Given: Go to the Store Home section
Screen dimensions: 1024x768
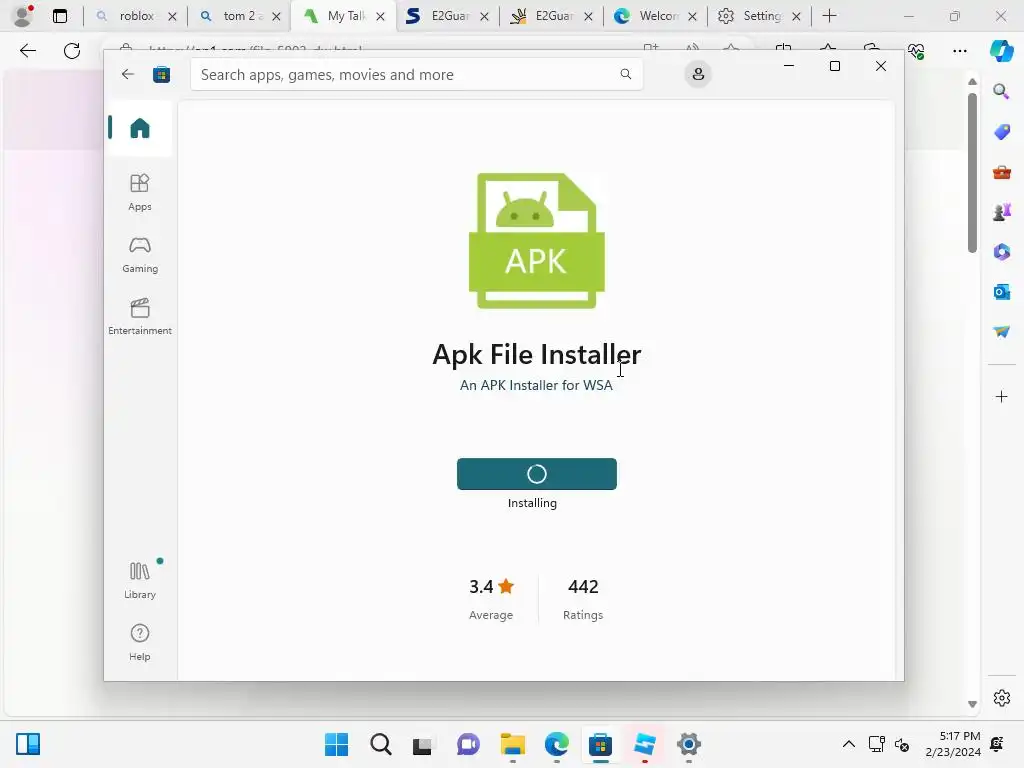Looking at the screenshot, I should coord(139,128).
